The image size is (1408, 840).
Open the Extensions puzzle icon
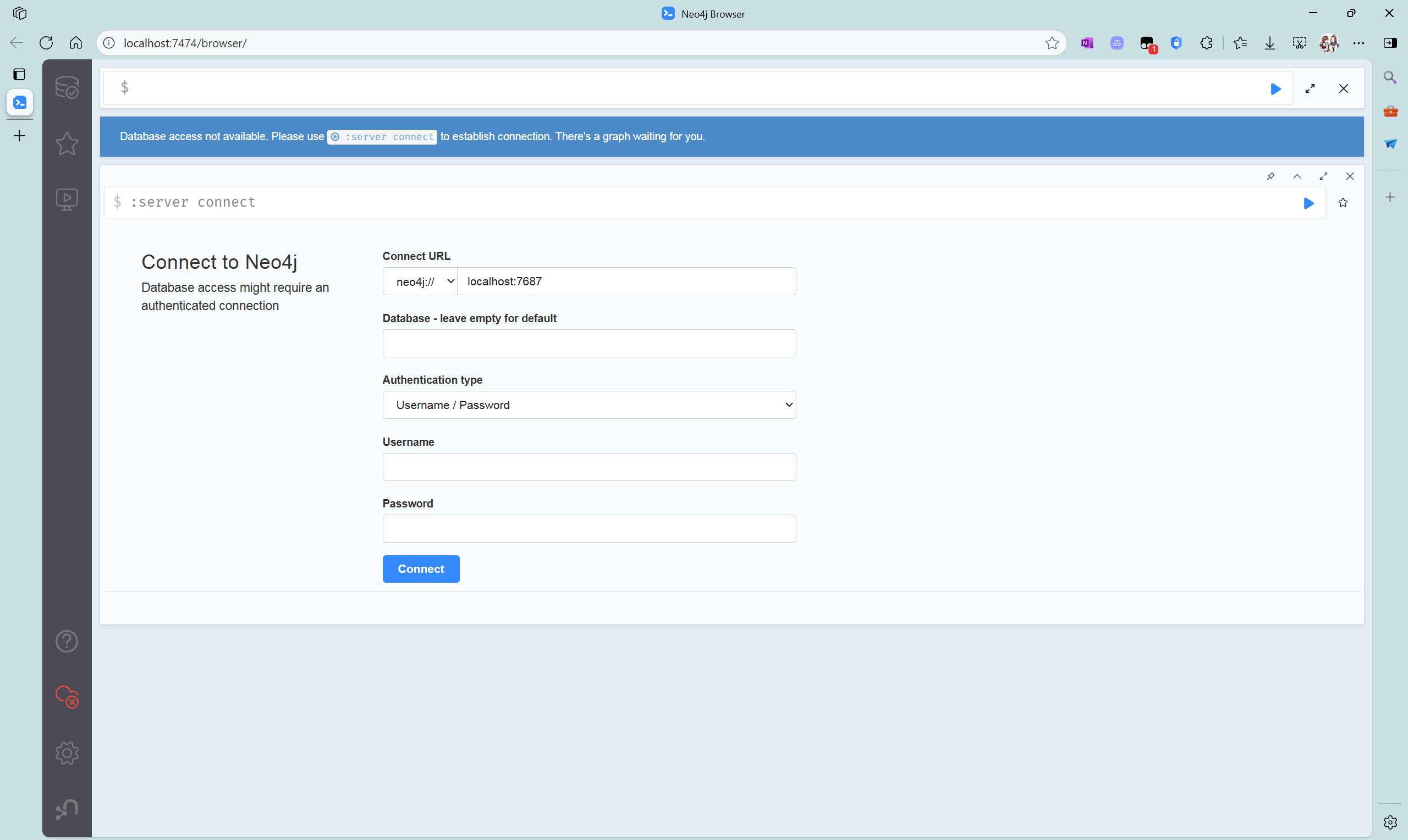(x=1207, y=43)
